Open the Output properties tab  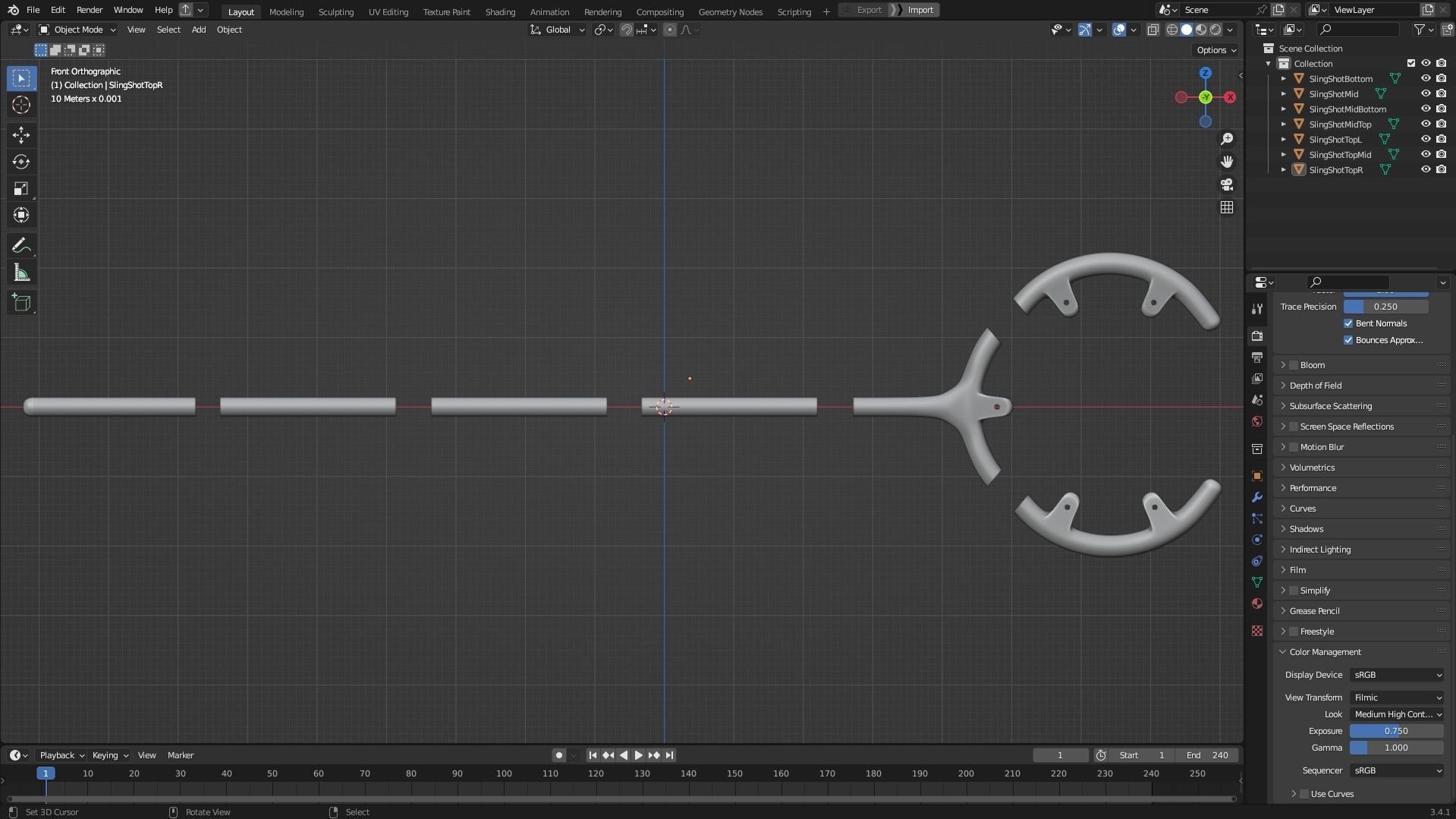1257,357
